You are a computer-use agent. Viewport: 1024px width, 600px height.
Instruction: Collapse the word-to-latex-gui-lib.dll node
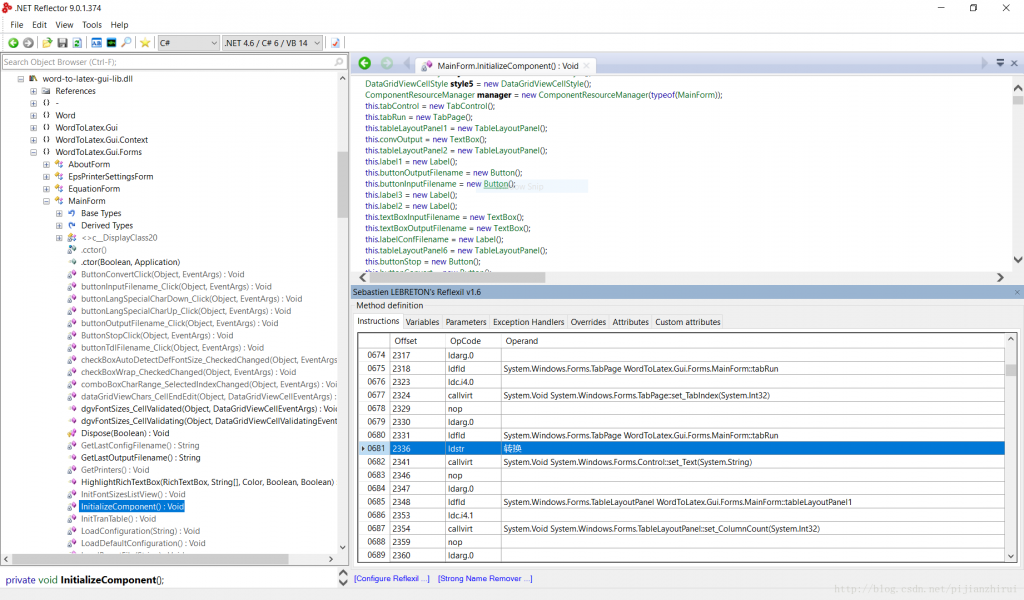21,79
